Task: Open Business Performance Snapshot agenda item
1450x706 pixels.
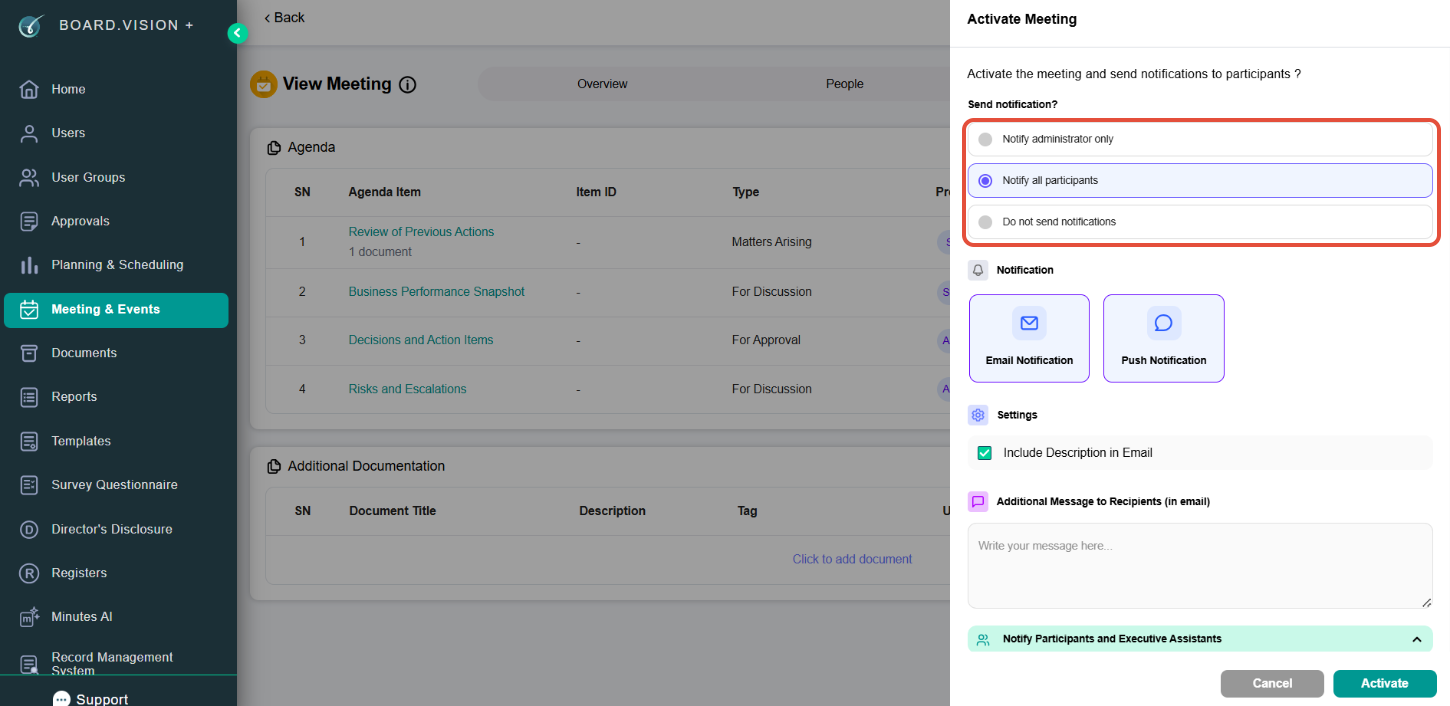Action: (436, 292)
